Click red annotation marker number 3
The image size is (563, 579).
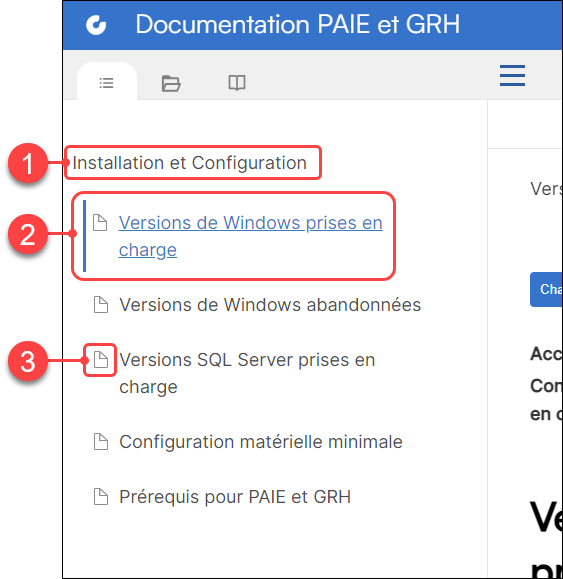tap(28, 361)
